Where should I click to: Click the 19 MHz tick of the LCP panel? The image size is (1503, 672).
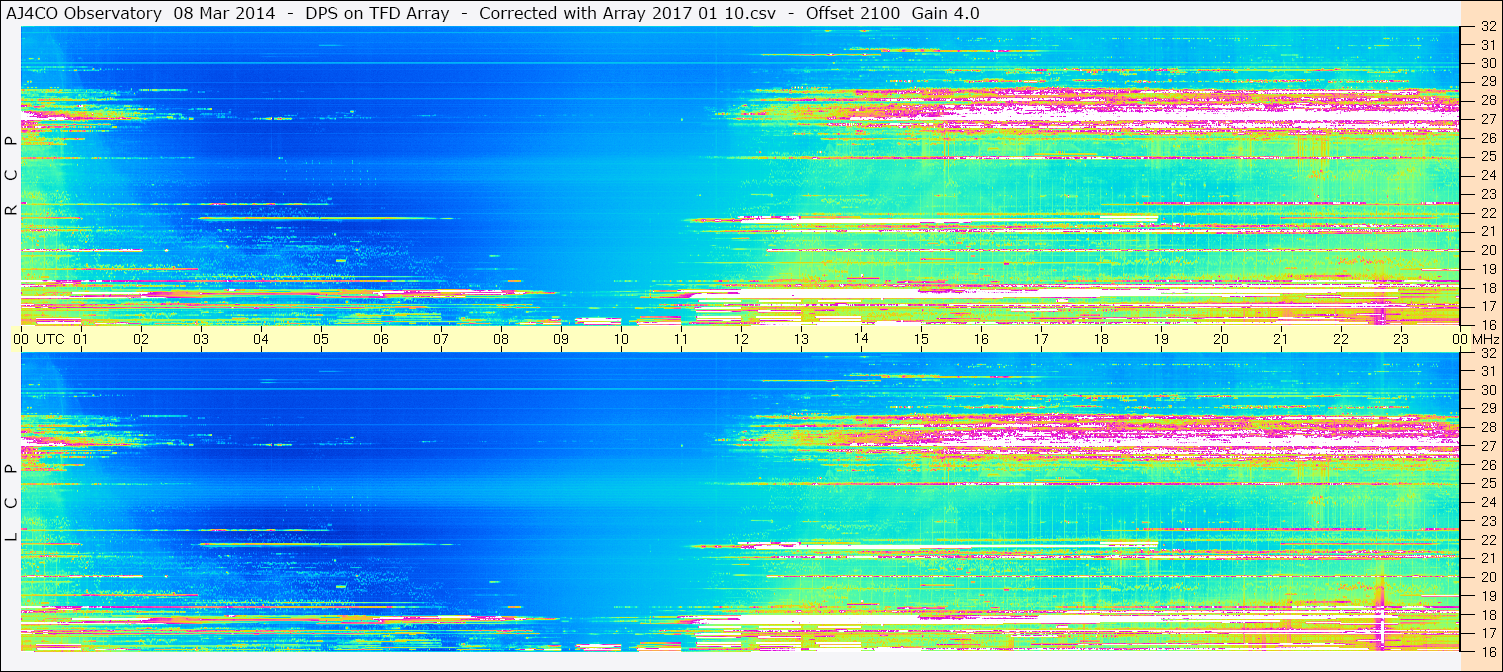pos(1487,596)
